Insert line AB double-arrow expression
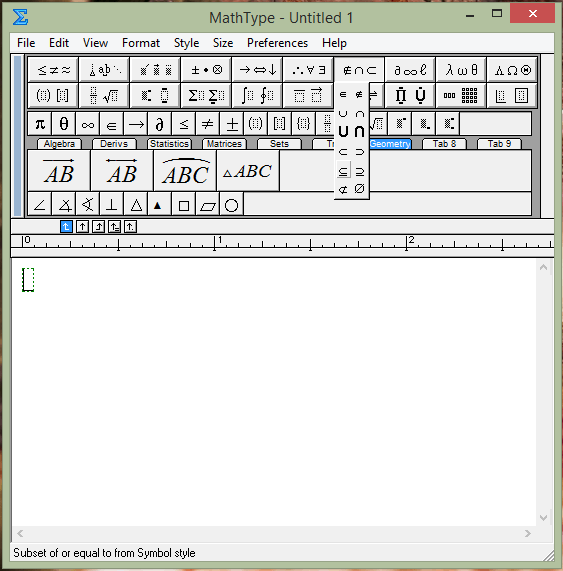This screenshot has width=563, height=571. coord(122,170)
